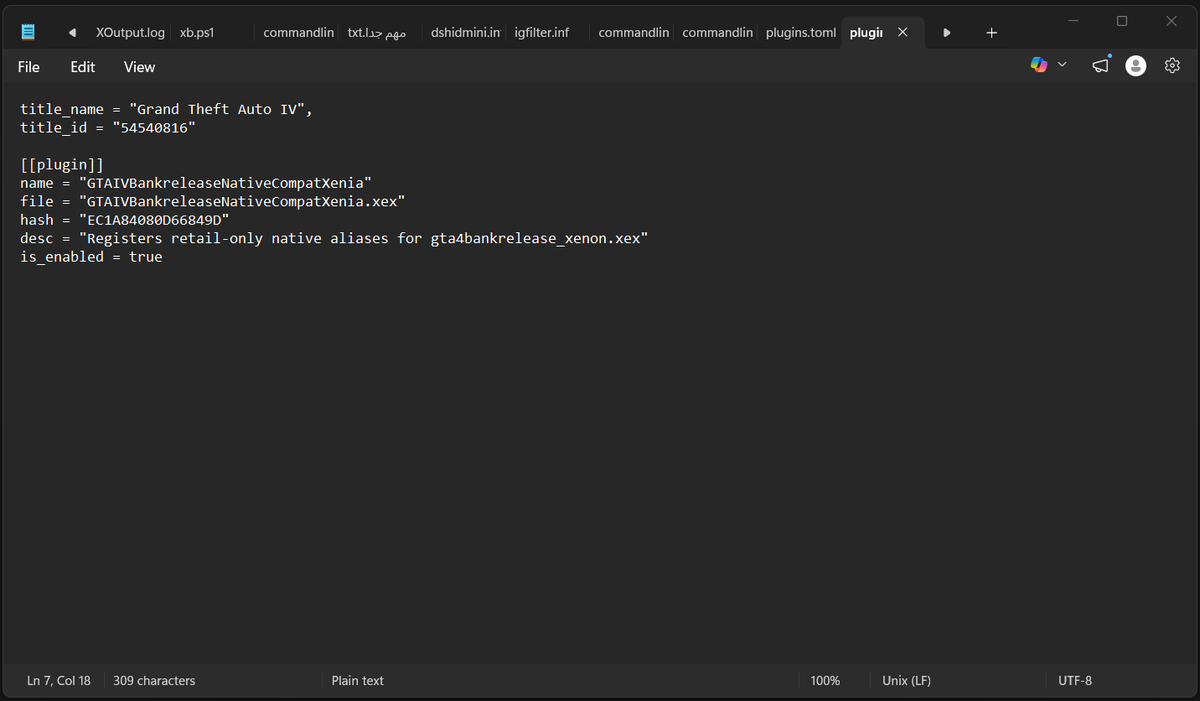Open the File menu
The height and width of the screenshot is (701, 1200).
[29, 67]
